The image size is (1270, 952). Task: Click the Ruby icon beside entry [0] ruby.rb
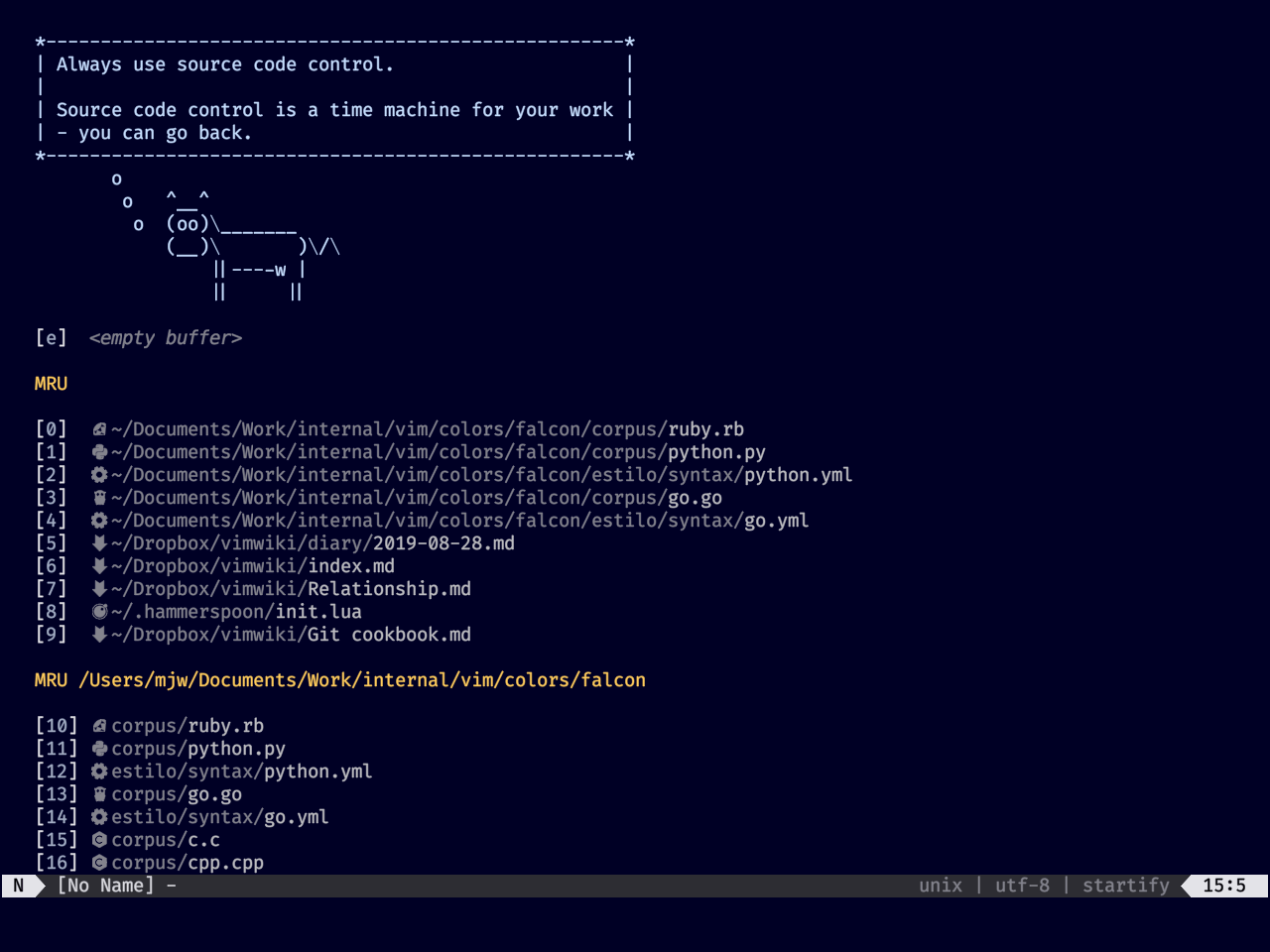coord(99,429)
